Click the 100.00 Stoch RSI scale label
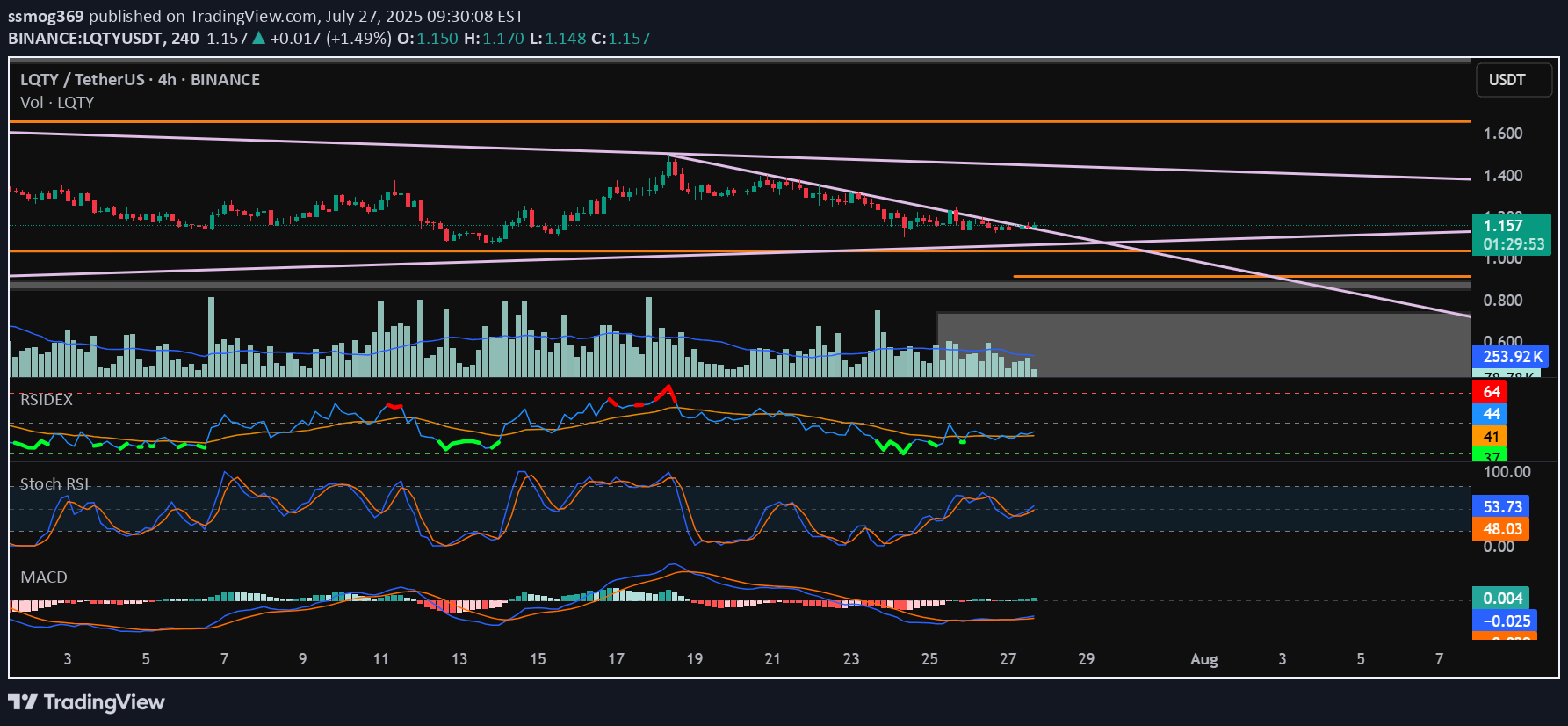The image size is (1568, 726). click(1507, 472)
